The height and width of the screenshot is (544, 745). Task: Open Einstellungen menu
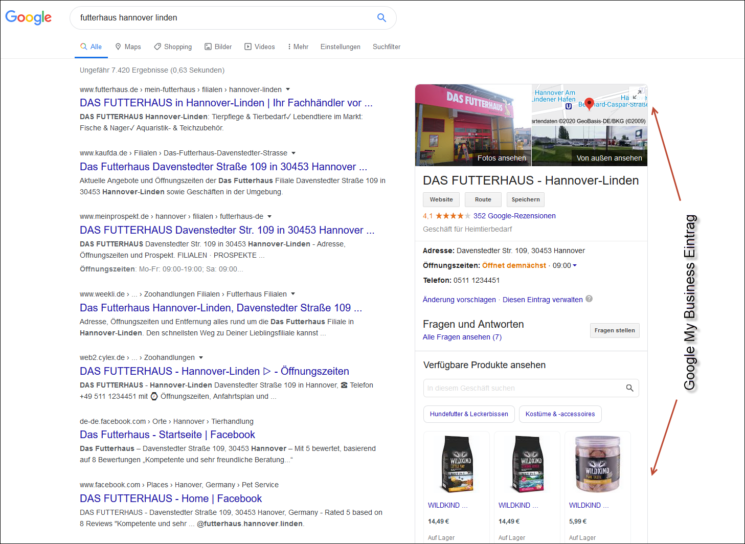pos(340,47)
